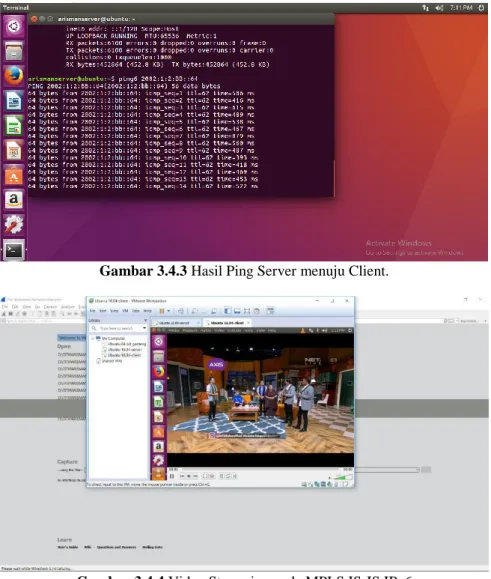
Task: Expand the VMware library search dropdown arrow
Action: tap(144, 328)
